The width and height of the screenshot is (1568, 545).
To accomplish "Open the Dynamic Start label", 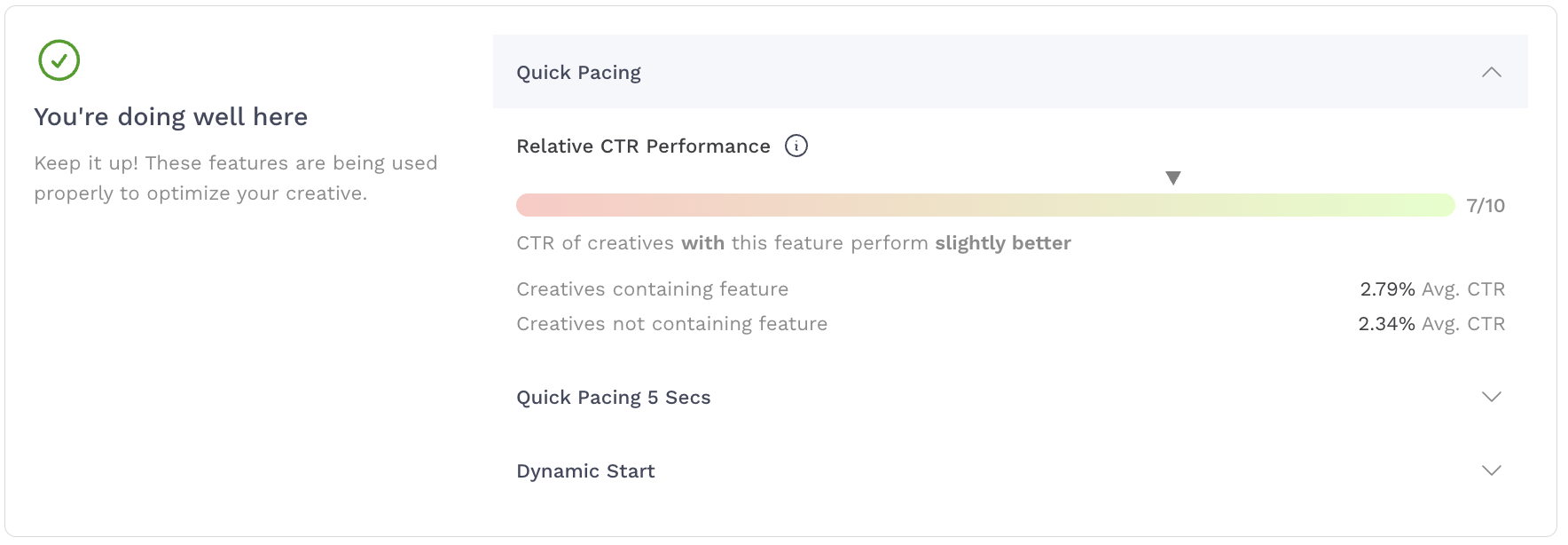I will 585,471.
